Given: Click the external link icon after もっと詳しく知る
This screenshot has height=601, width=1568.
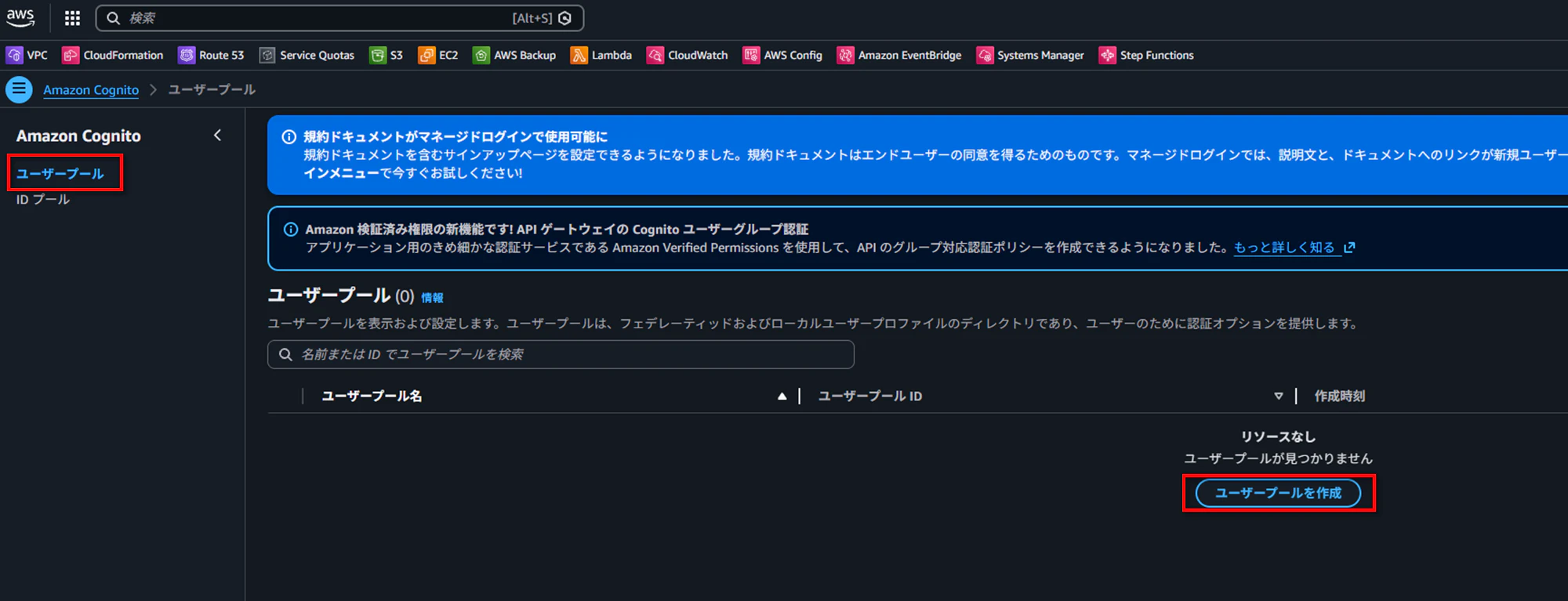Looking at the screenshot, I should tap(1349, 248).
